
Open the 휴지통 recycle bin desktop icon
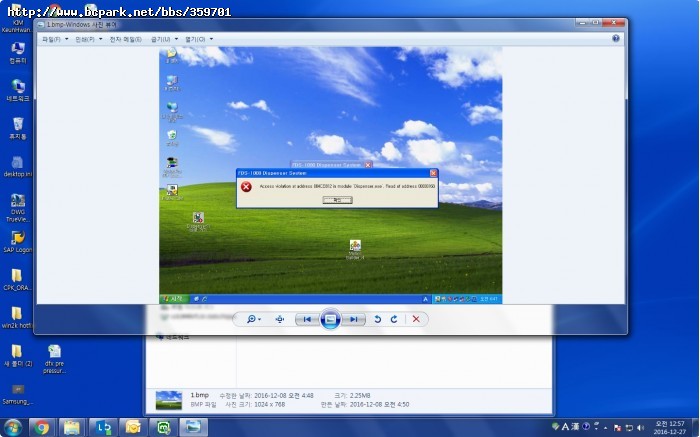pos(18,129)
